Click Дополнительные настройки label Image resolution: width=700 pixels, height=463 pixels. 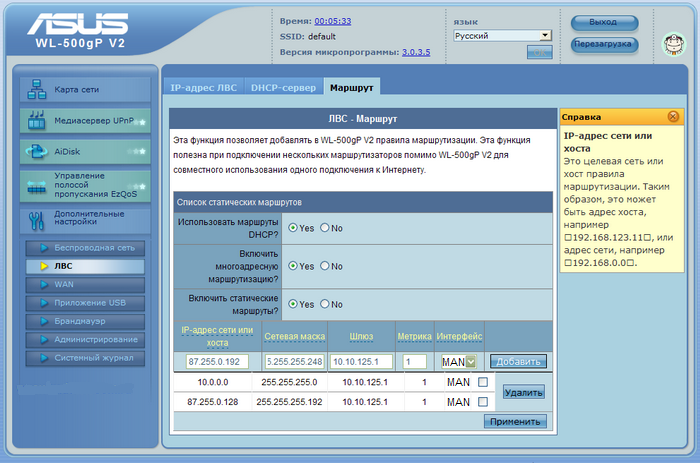tap(89, 217)
